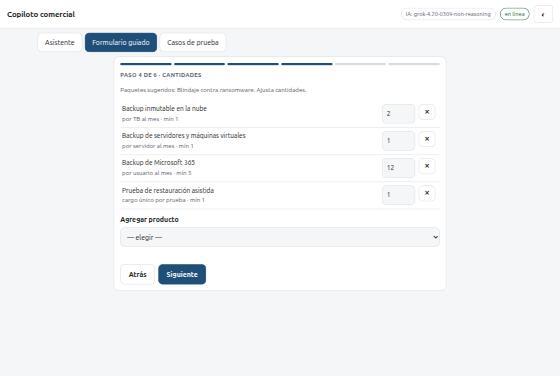Select the Formulario guiado tab

[x=121, y=42]
